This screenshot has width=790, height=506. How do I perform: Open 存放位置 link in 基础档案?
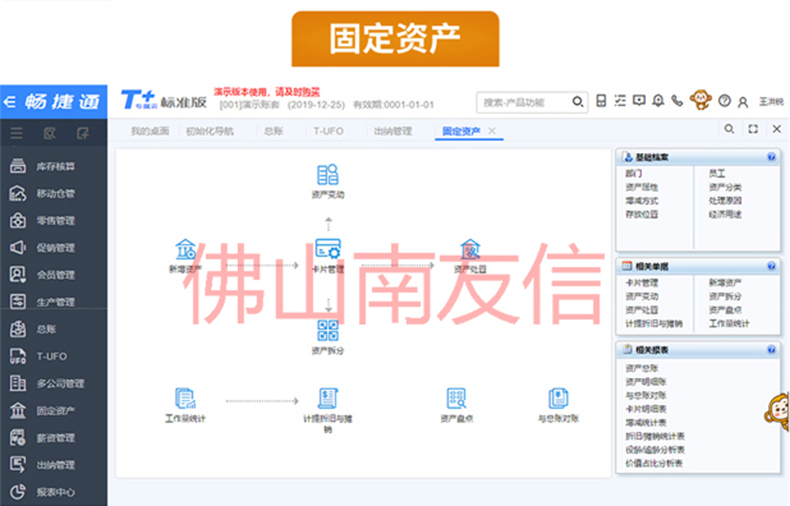642,214
